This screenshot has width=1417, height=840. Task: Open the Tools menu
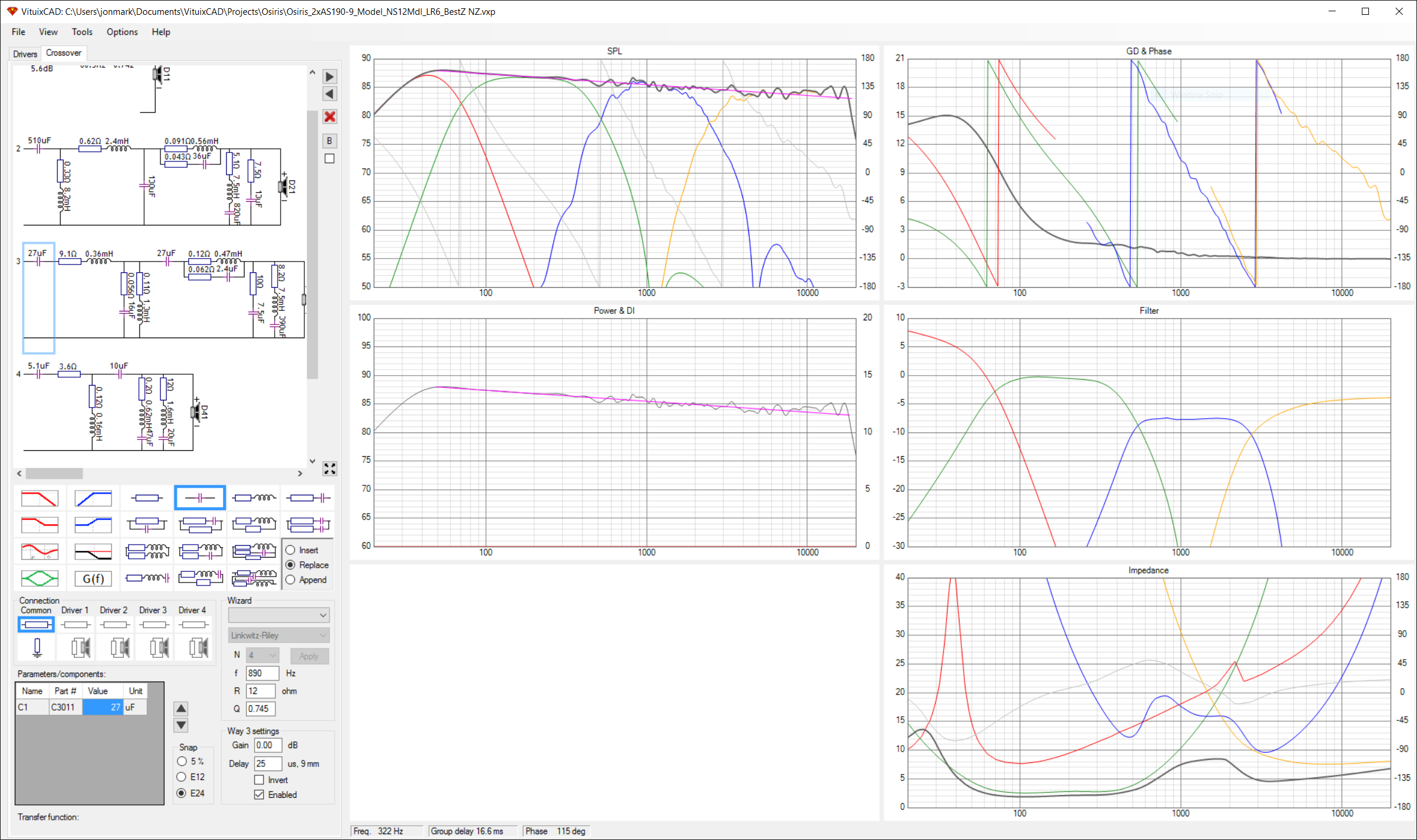pos(82,32)
